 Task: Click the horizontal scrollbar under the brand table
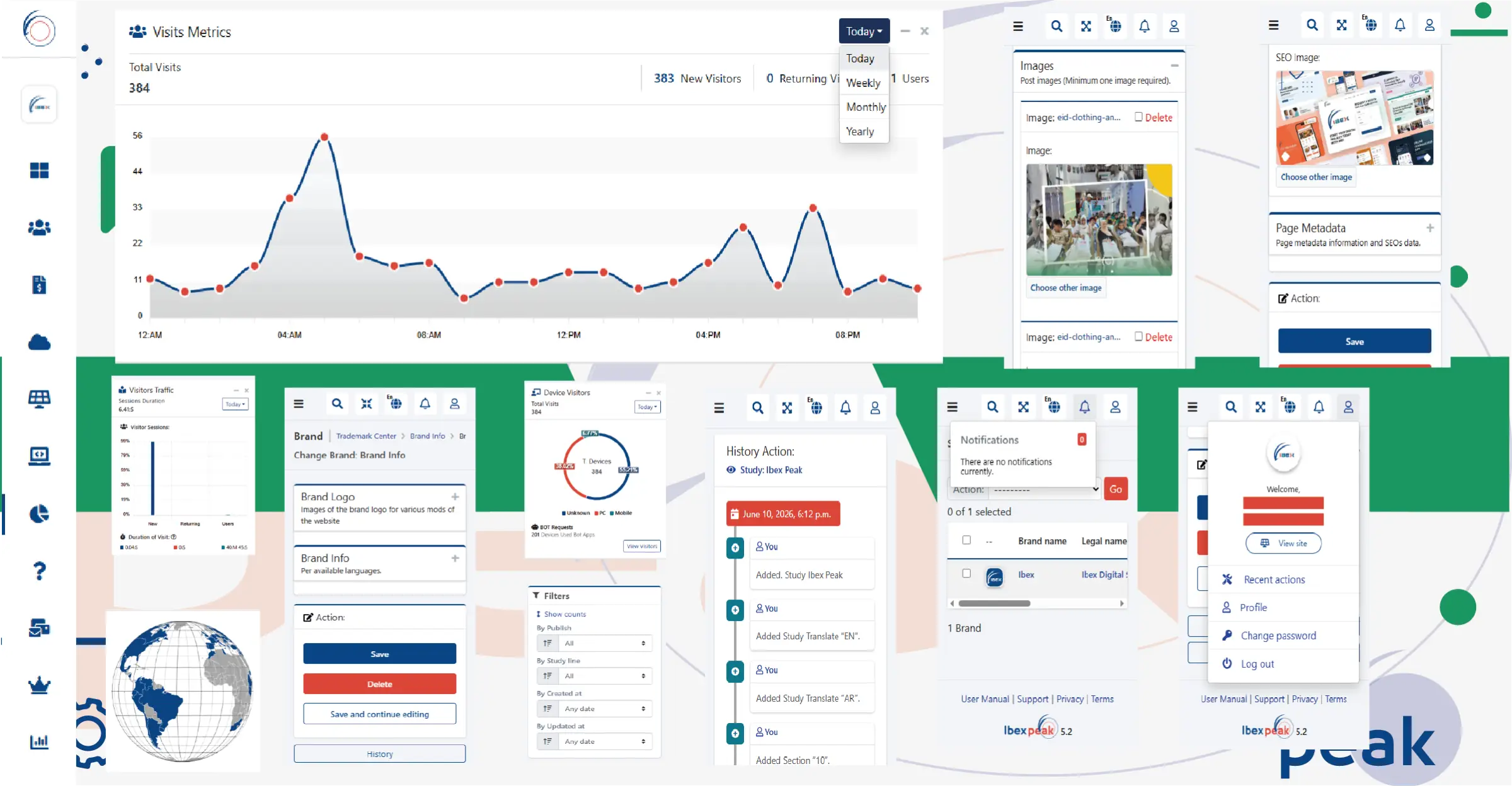tap(994, 603)
